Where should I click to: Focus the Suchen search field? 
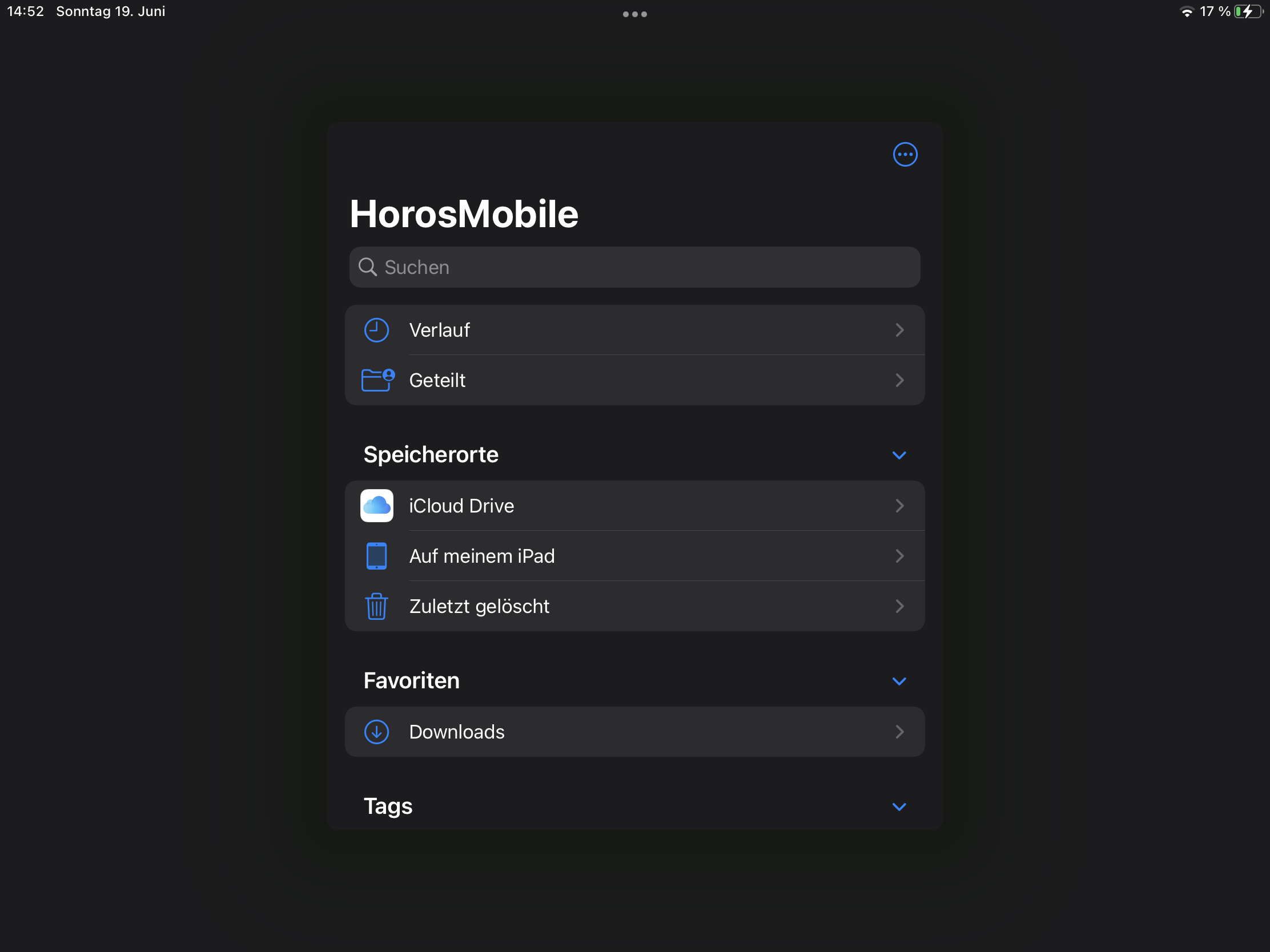(x=634, y=267)
